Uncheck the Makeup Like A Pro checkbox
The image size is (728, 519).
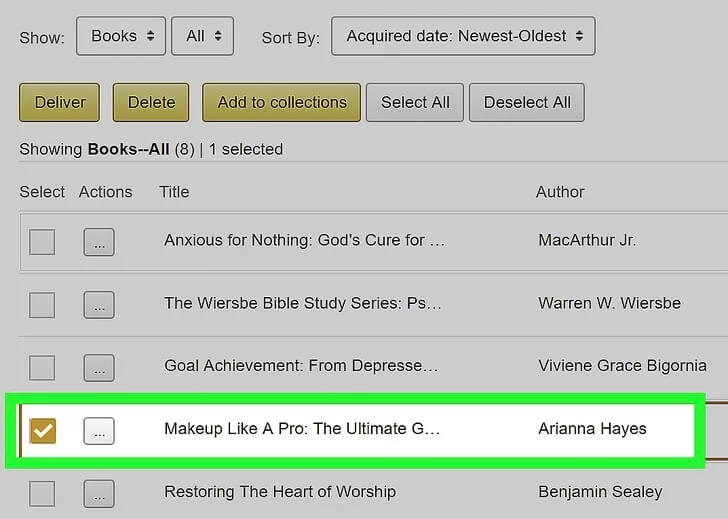[42, 431]
